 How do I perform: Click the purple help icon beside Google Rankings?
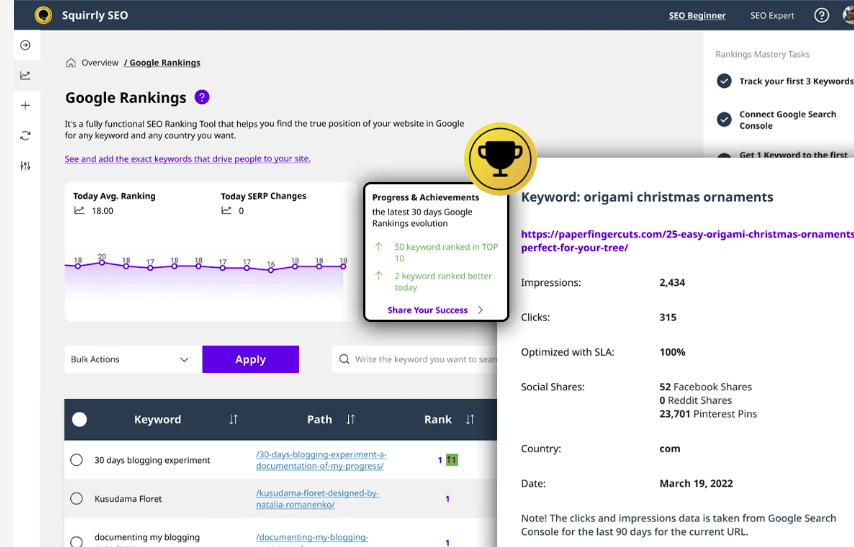click(202, 97)
